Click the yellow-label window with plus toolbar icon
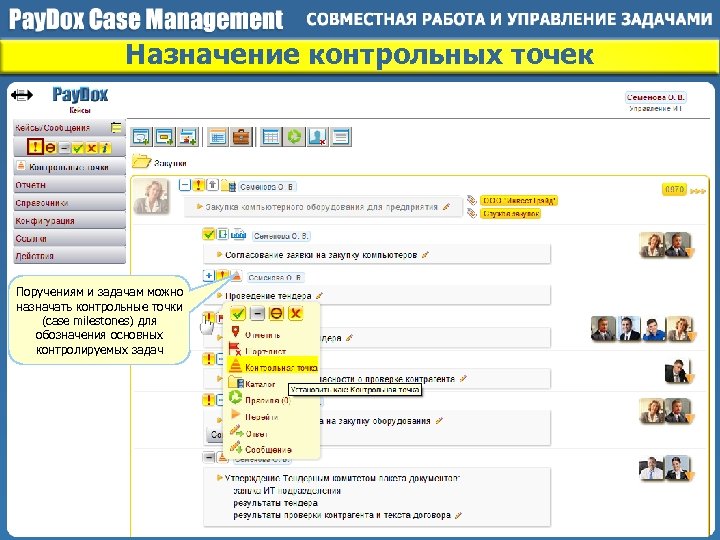 tap(165, 137)
